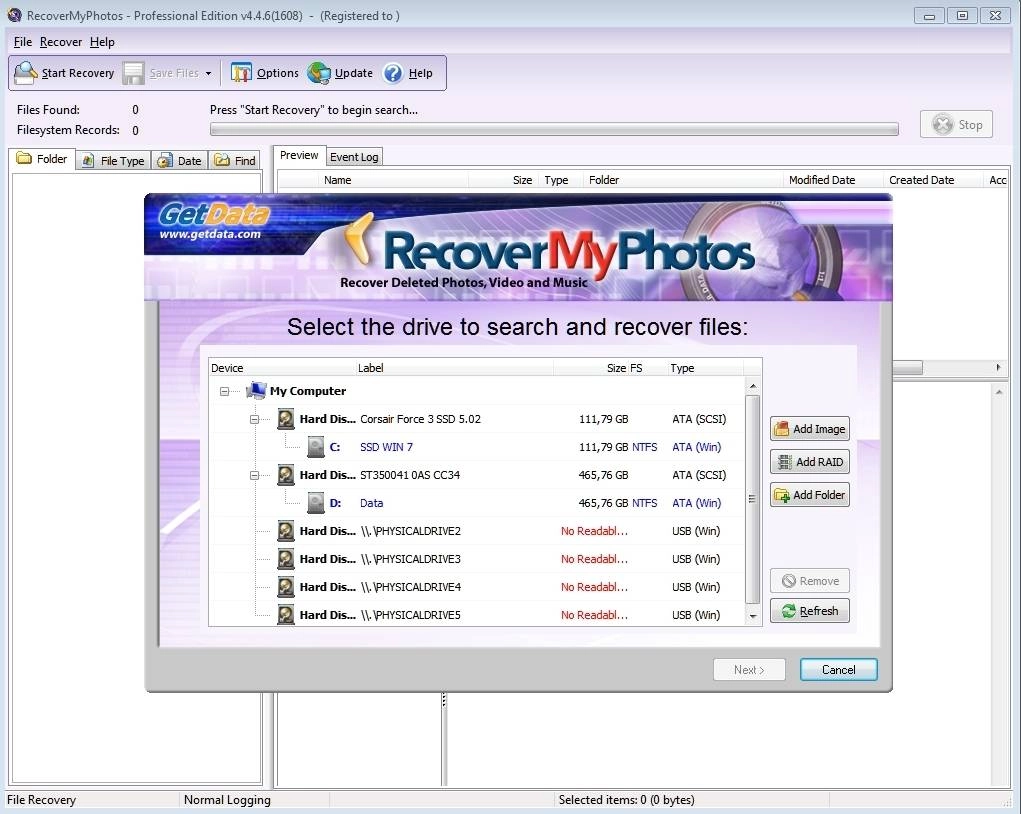Select the Data volume label
Screen dimensions: 1021x814
[371, 503]
